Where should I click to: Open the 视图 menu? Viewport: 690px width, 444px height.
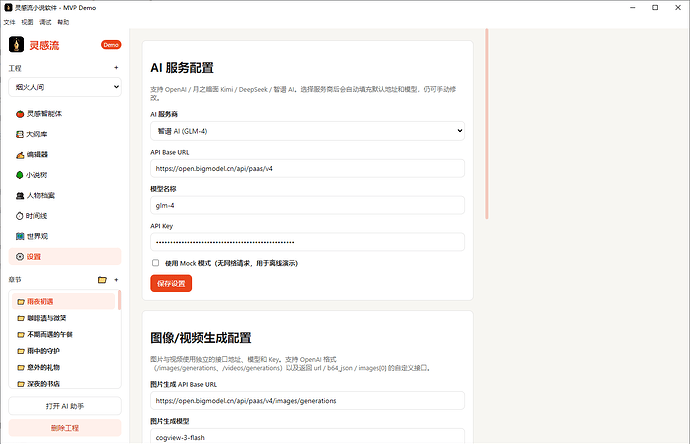(27, 22)
